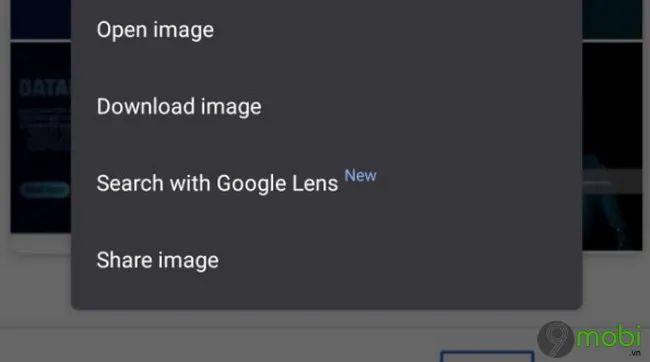This screenshot has width=650, height=362.
Task: Click the blurred teal button on left image
Action: point(45,190)
